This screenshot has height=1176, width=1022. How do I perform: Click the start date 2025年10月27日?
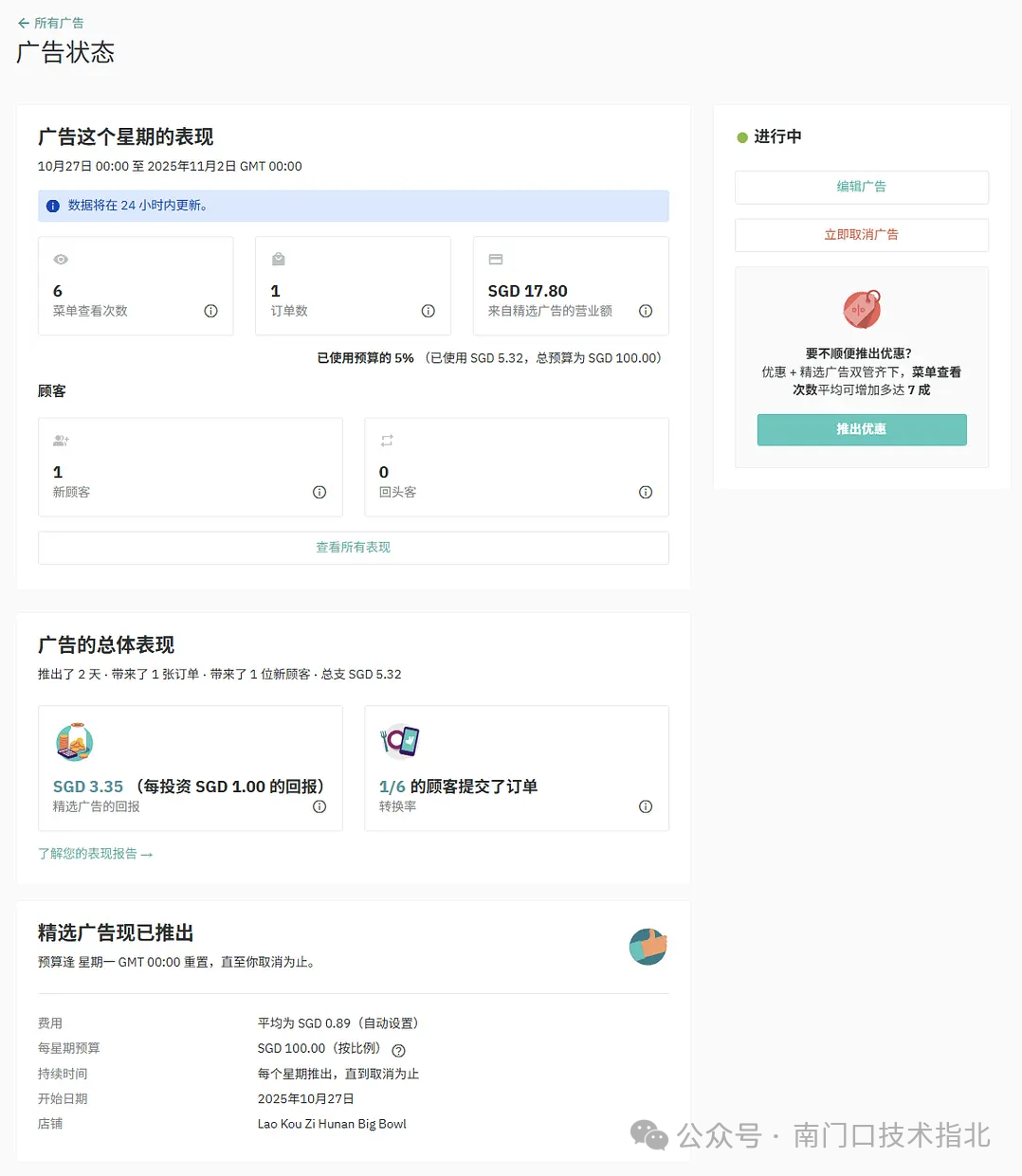[306, 1099]
